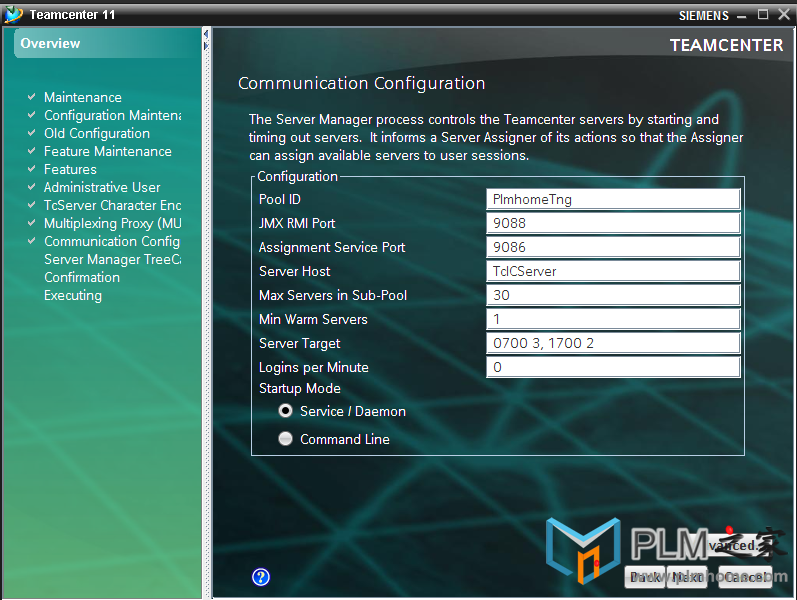Click the Server Host field showing TcICServer
The width and height of the screenshot is (797, 600).
click(x=613, y=271)
